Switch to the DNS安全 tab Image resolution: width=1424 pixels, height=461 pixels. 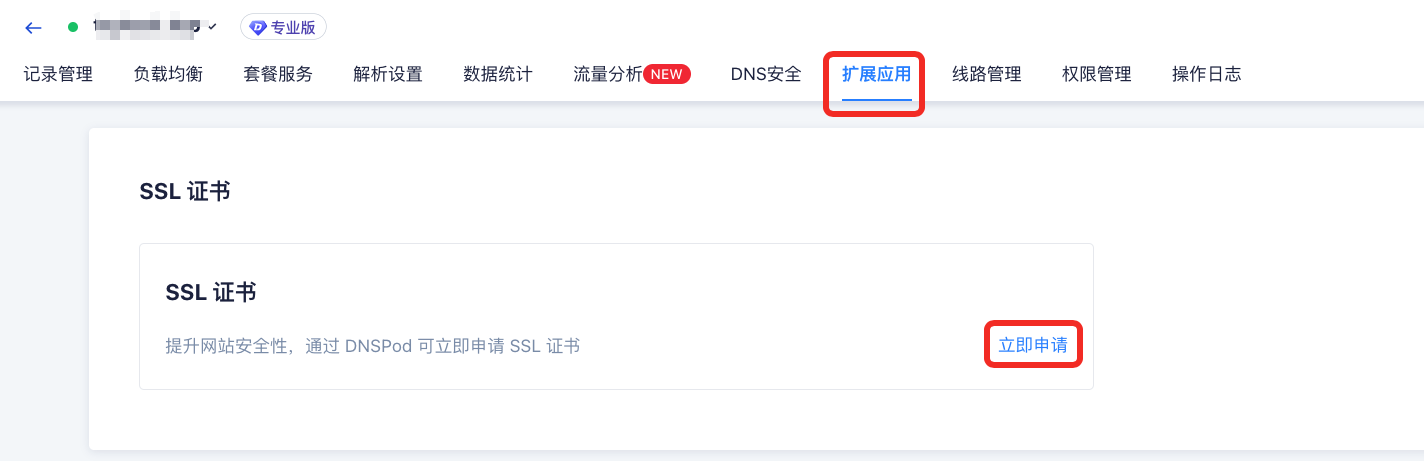click(x=766, y=74)
